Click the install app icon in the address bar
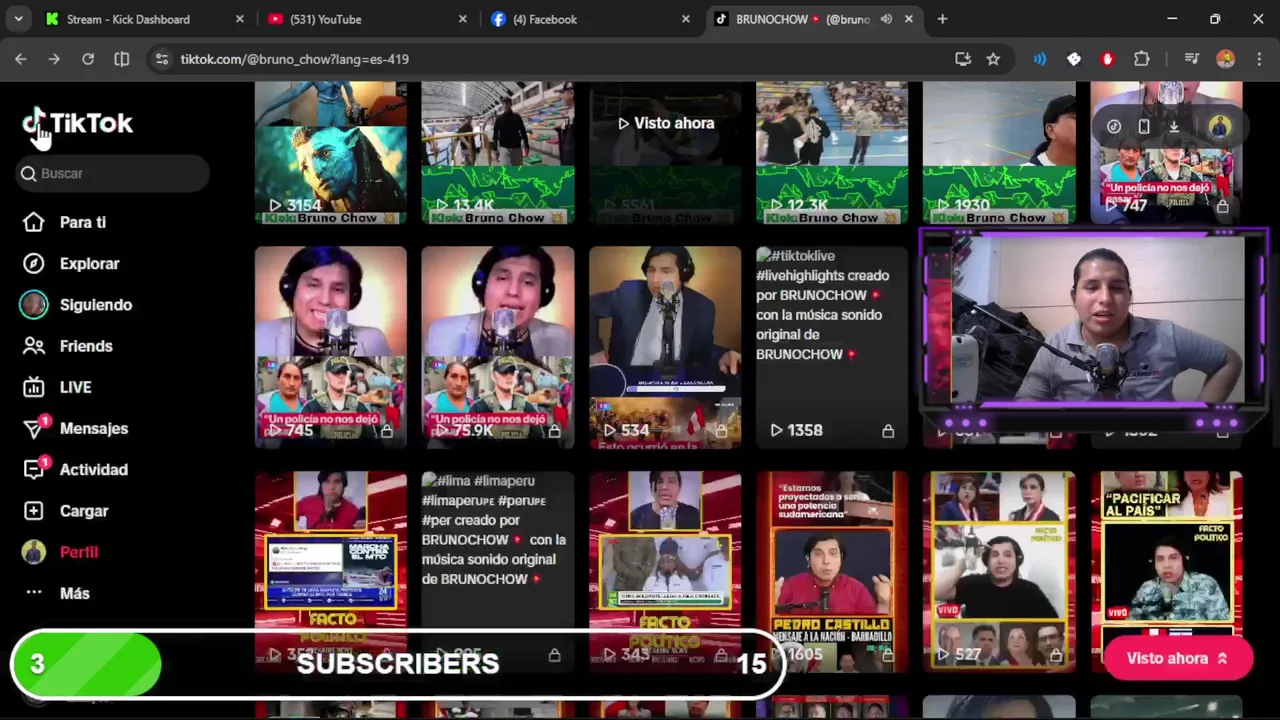The height and width of the screenshot is (720, 1280). (963, 59)
